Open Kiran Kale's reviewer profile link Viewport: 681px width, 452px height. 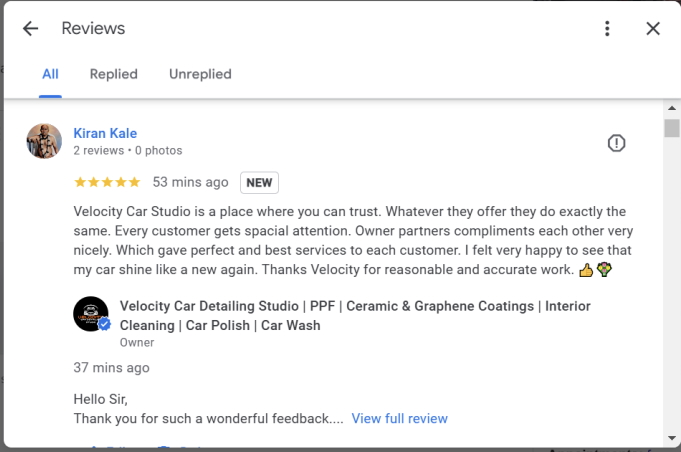[105, 133]
